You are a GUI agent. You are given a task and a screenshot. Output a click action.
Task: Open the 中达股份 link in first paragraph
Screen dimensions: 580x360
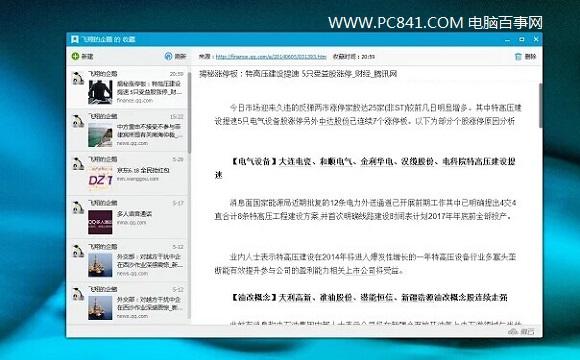click(x=335, y=121)
